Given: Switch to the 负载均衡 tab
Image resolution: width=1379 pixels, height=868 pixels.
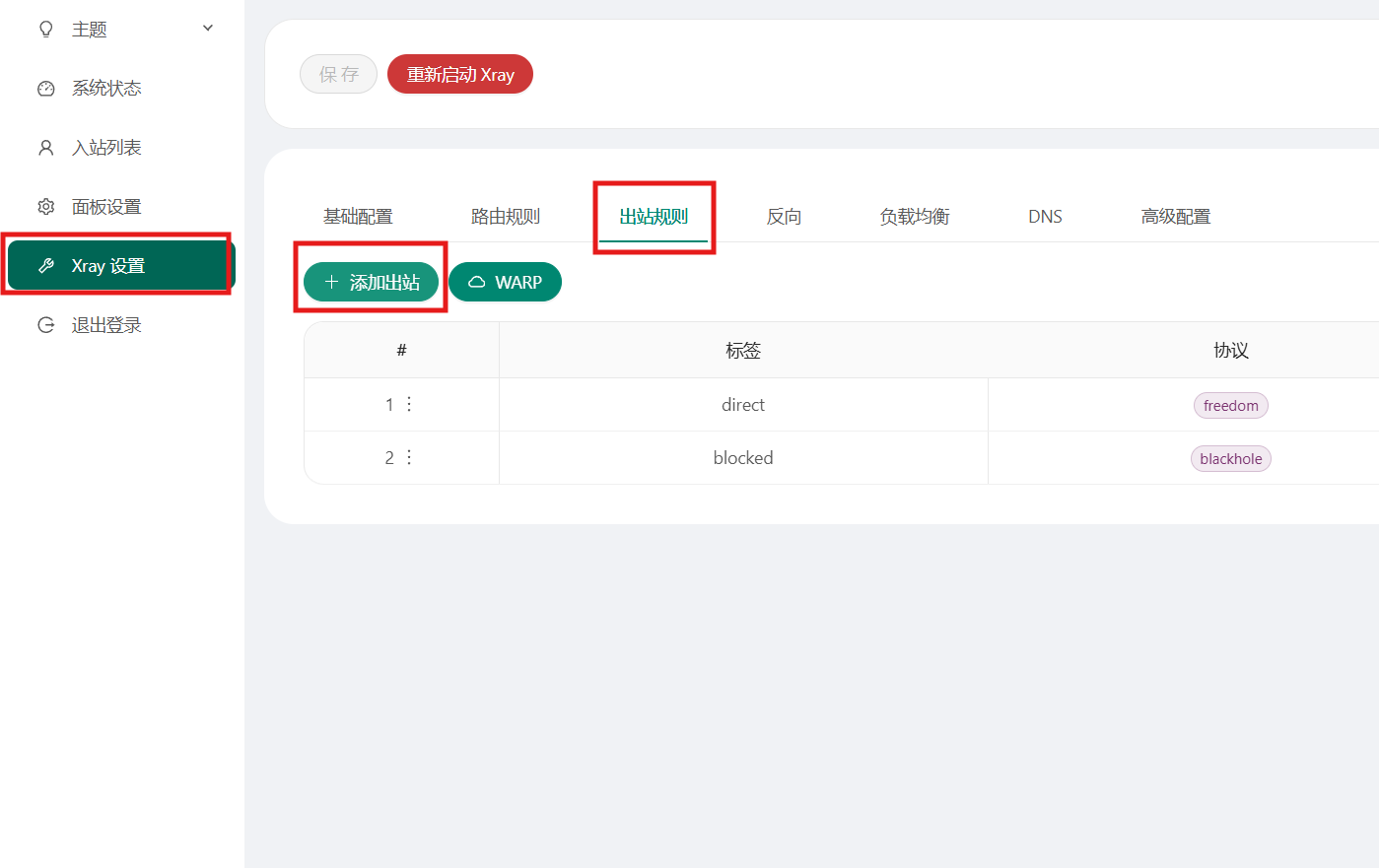Looking at the screenshot, I should click(x=914, y=216).
